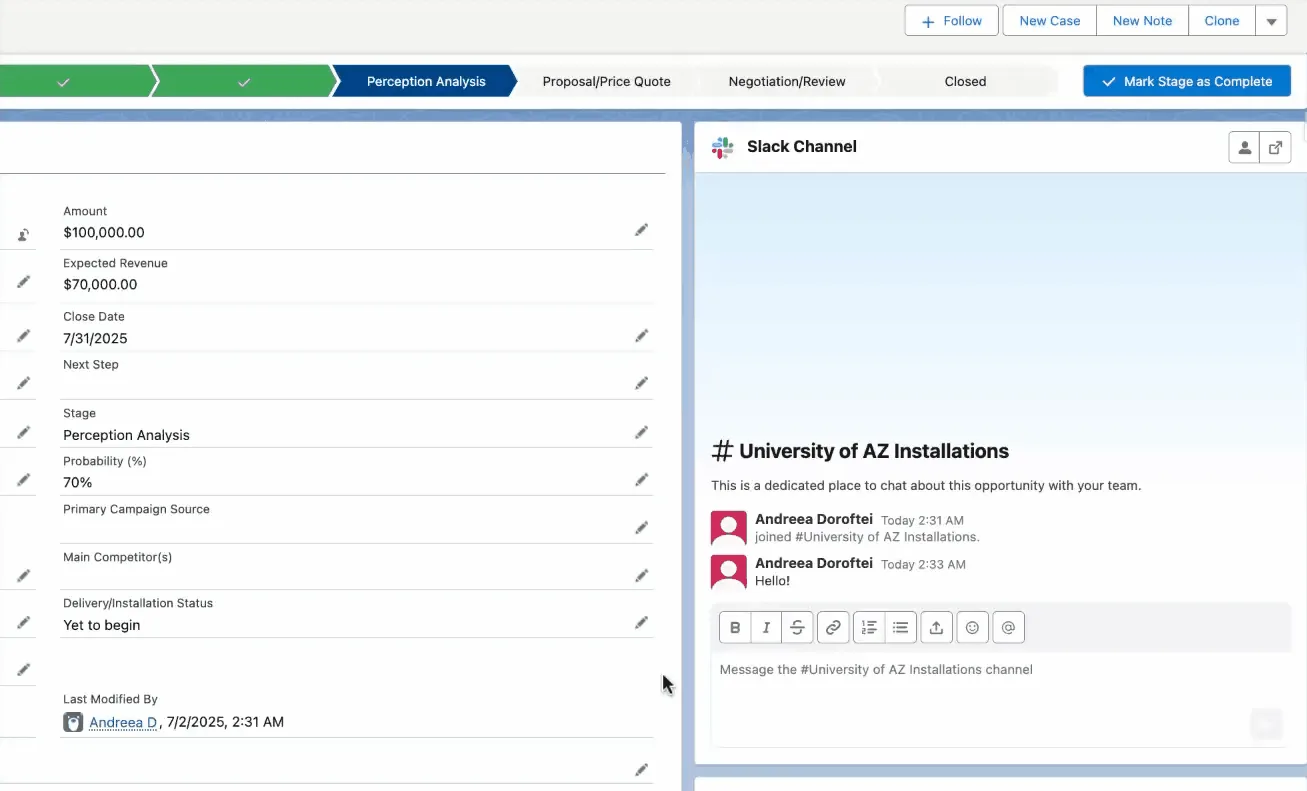
Task: Select the Proposal/Price Quote stage
Action: point(606,82)
